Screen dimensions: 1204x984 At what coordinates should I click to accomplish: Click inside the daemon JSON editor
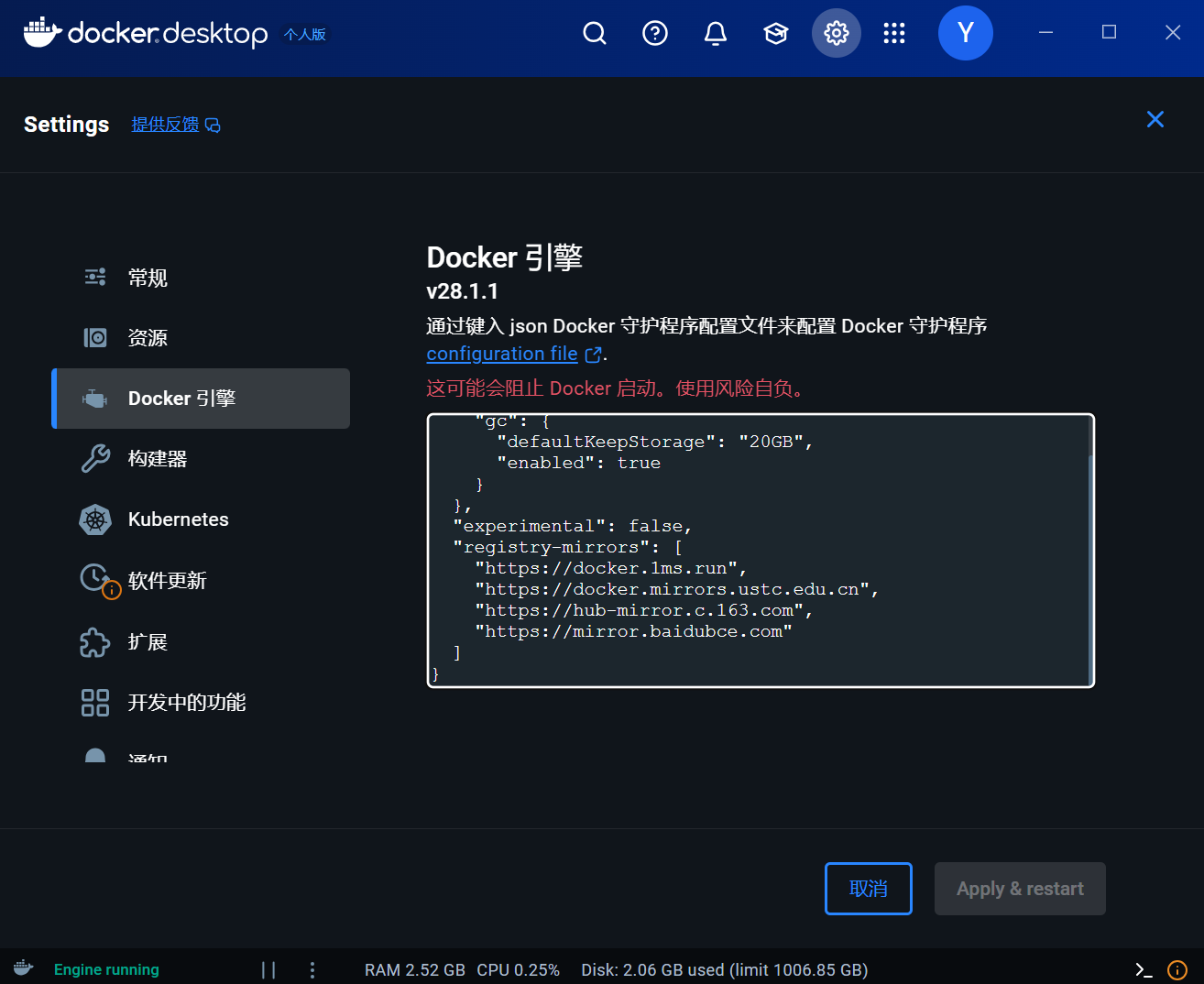coord(761,551)
